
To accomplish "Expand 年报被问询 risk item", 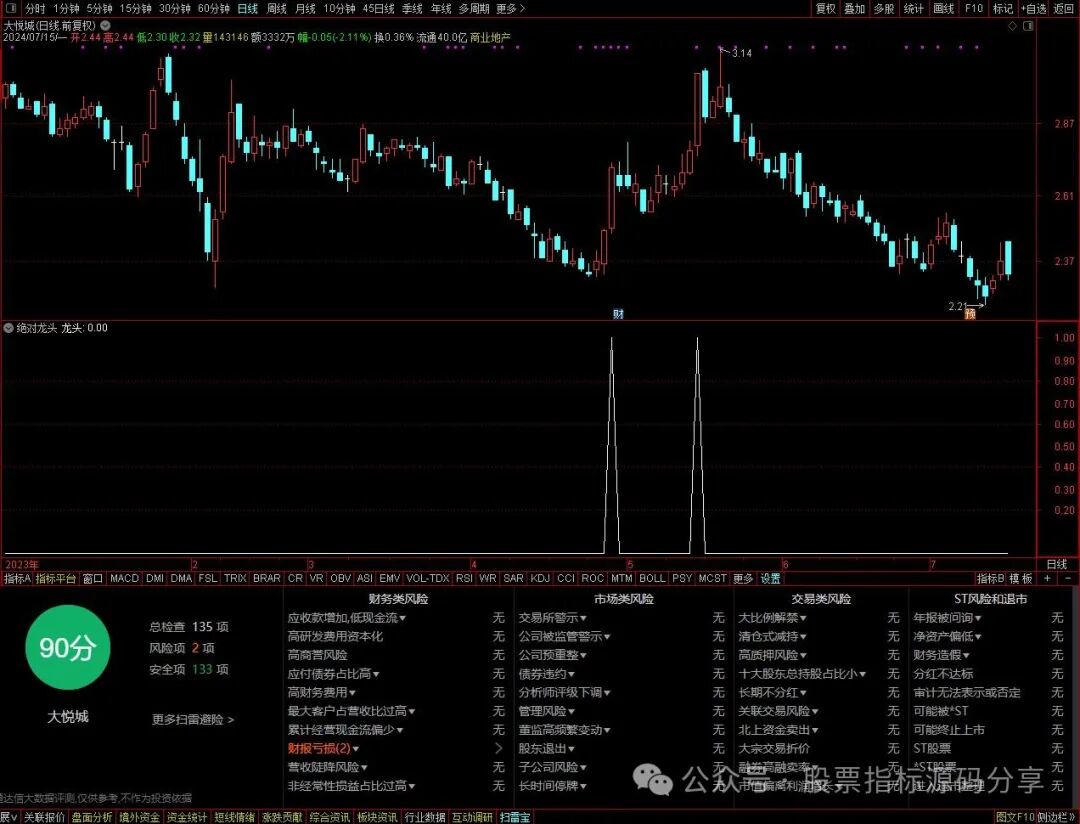I will (x=947, y=618).
